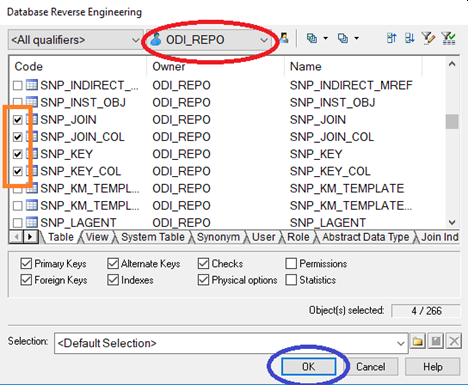
Task: Click Move Selected Items to Bottom icon
Action: pyautogui.click(x=410, y=38)
